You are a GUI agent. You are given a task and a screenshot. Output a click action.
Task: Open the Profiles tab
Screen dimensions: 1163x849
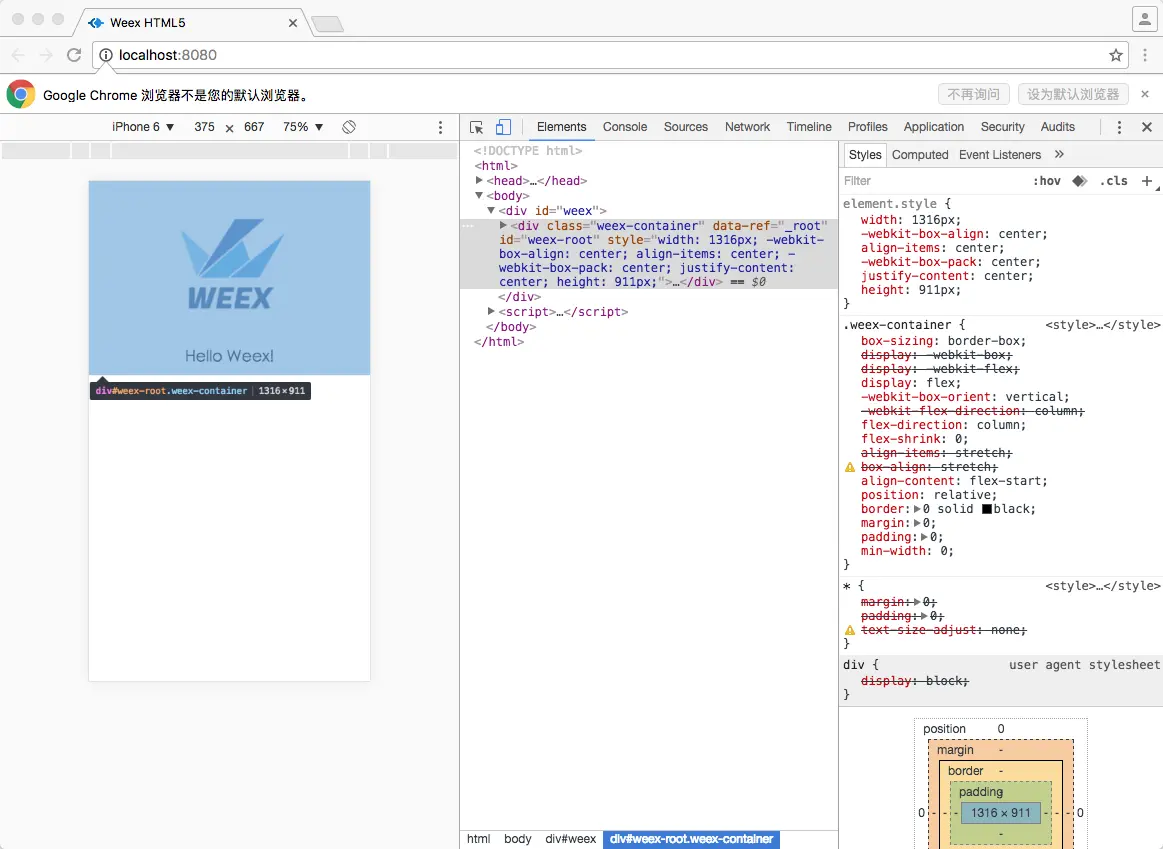(x=867, y=127)
